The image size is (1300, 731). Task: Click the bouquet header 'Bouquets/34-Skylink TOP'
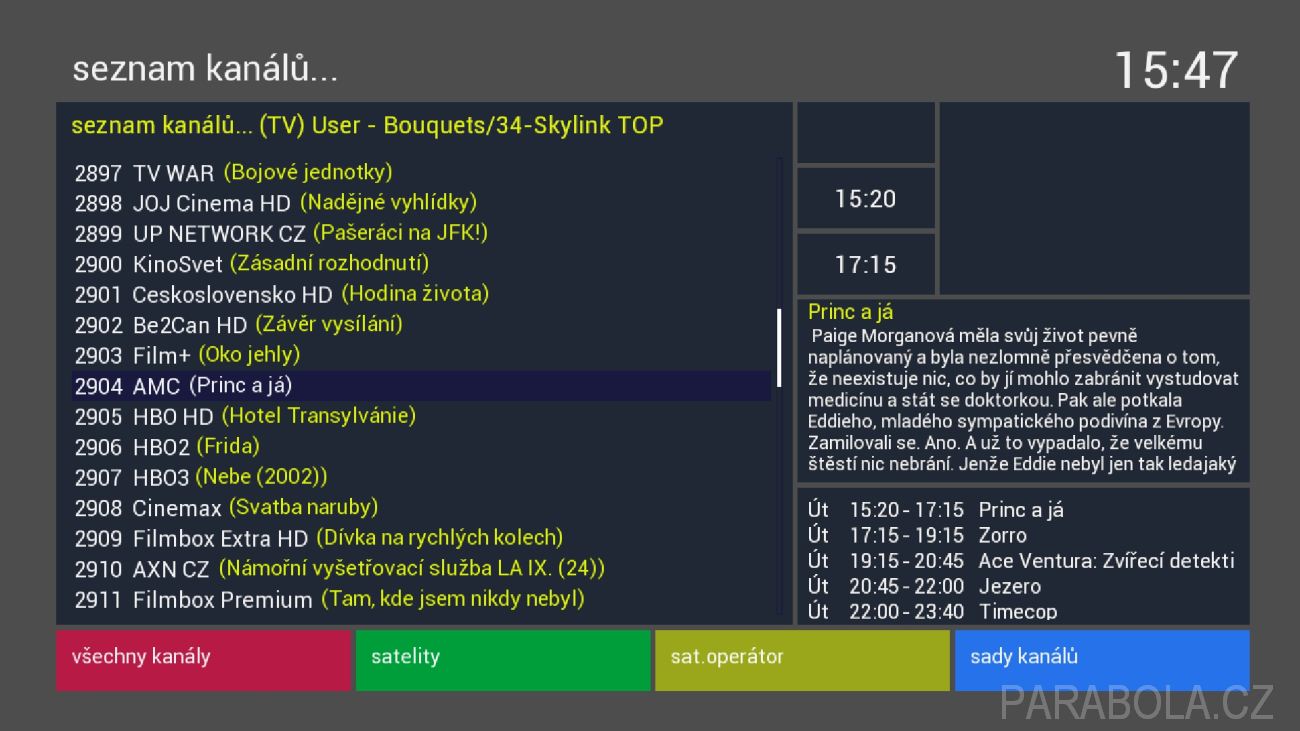point(523,126)
